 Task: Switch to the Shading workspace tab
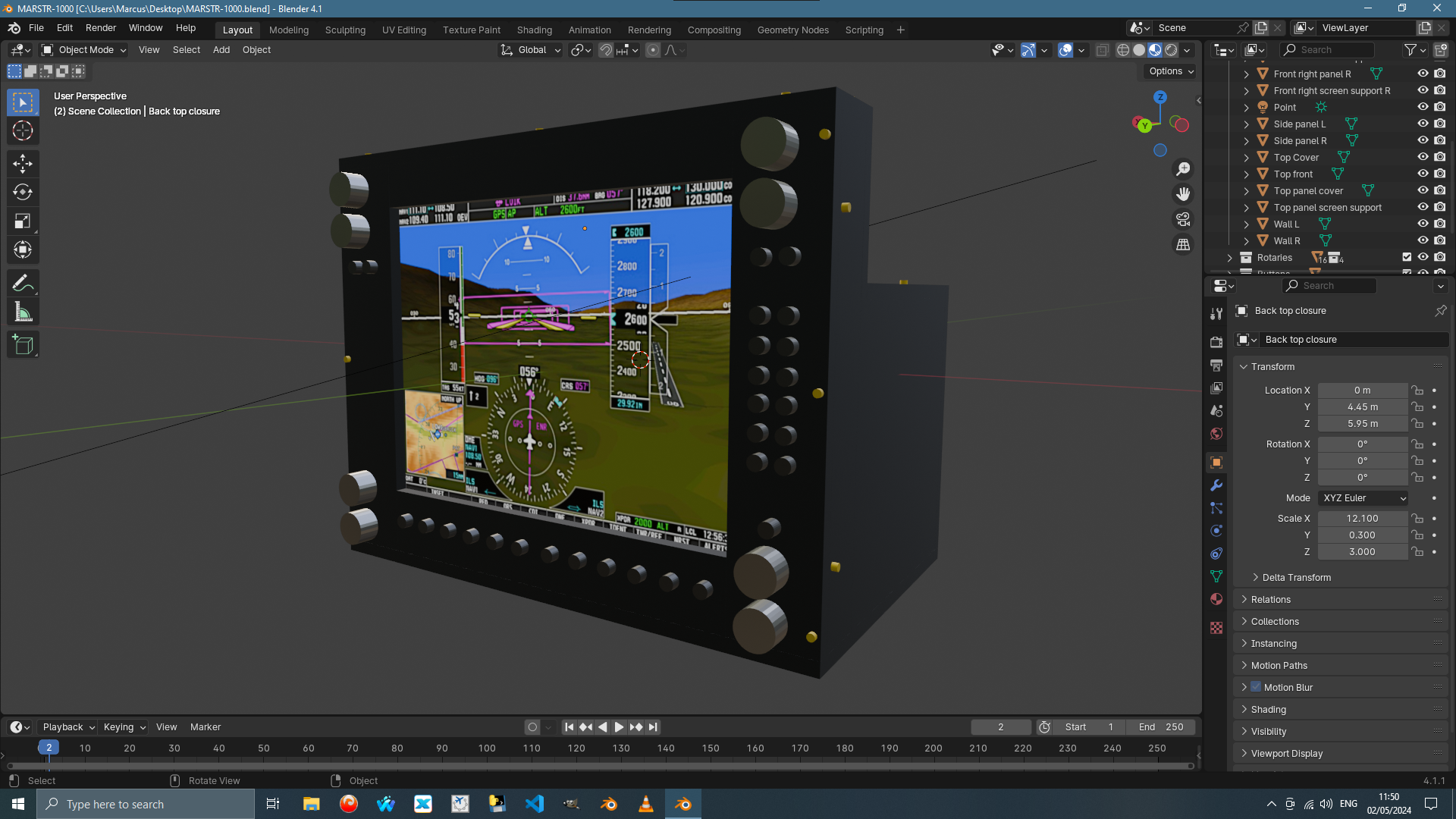(x=534, y=30)
